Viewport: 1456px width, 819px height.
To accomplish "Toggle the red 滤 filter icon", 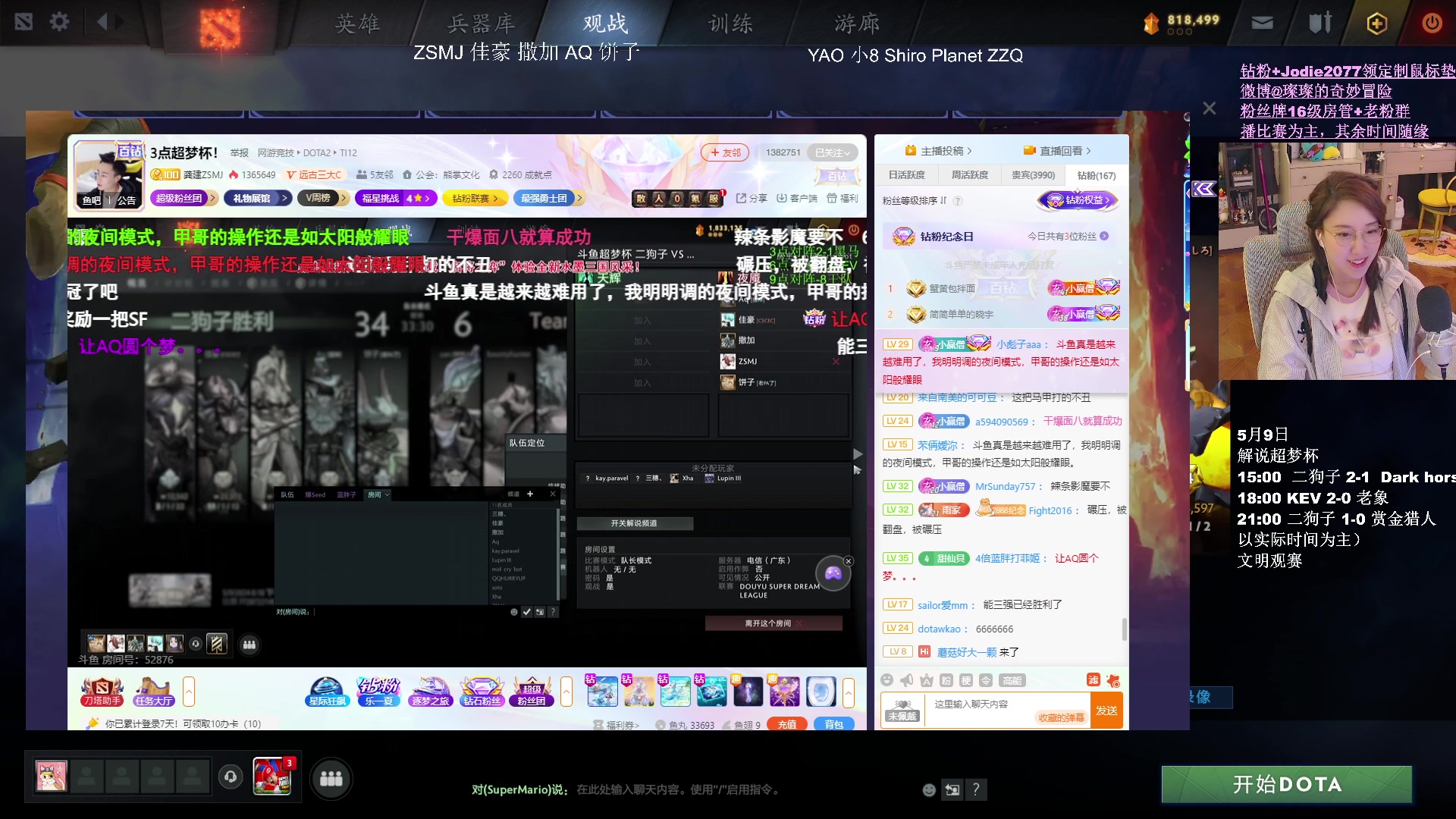I will (1093, 680).
